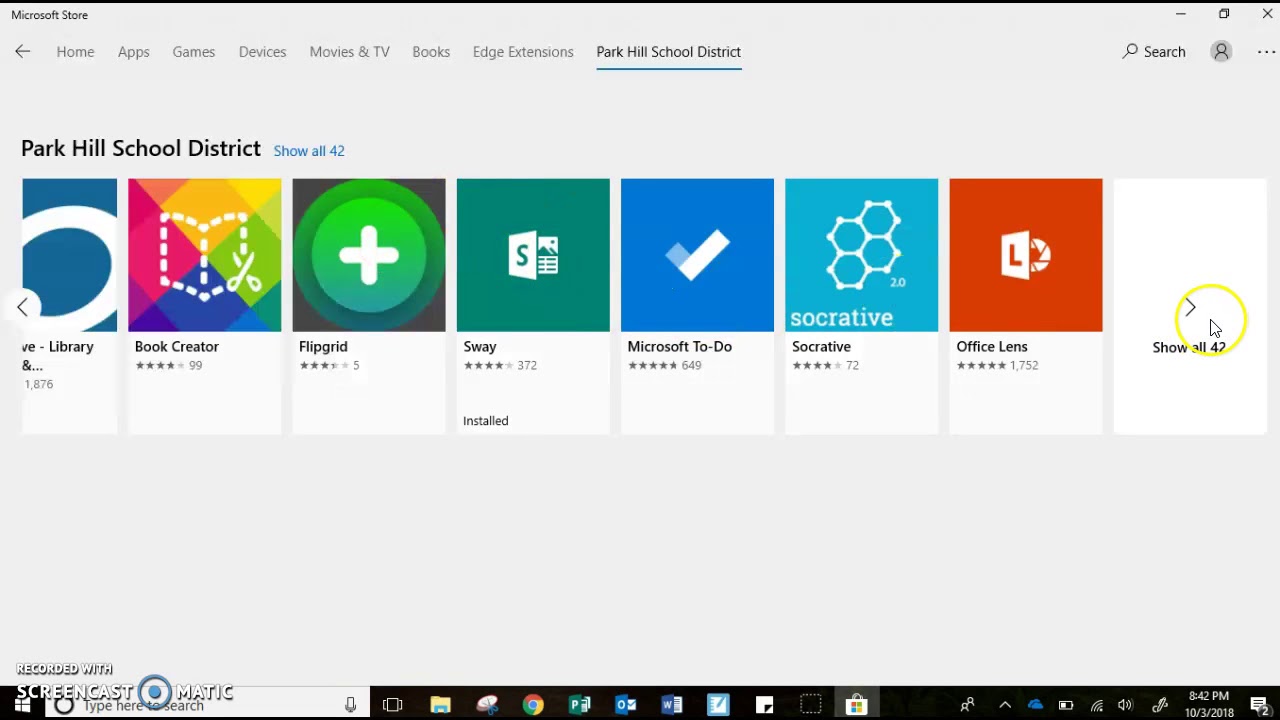Screen dimensions: 1280x720
Task: Open the Socrative app tile
Action: pos(861,306)
